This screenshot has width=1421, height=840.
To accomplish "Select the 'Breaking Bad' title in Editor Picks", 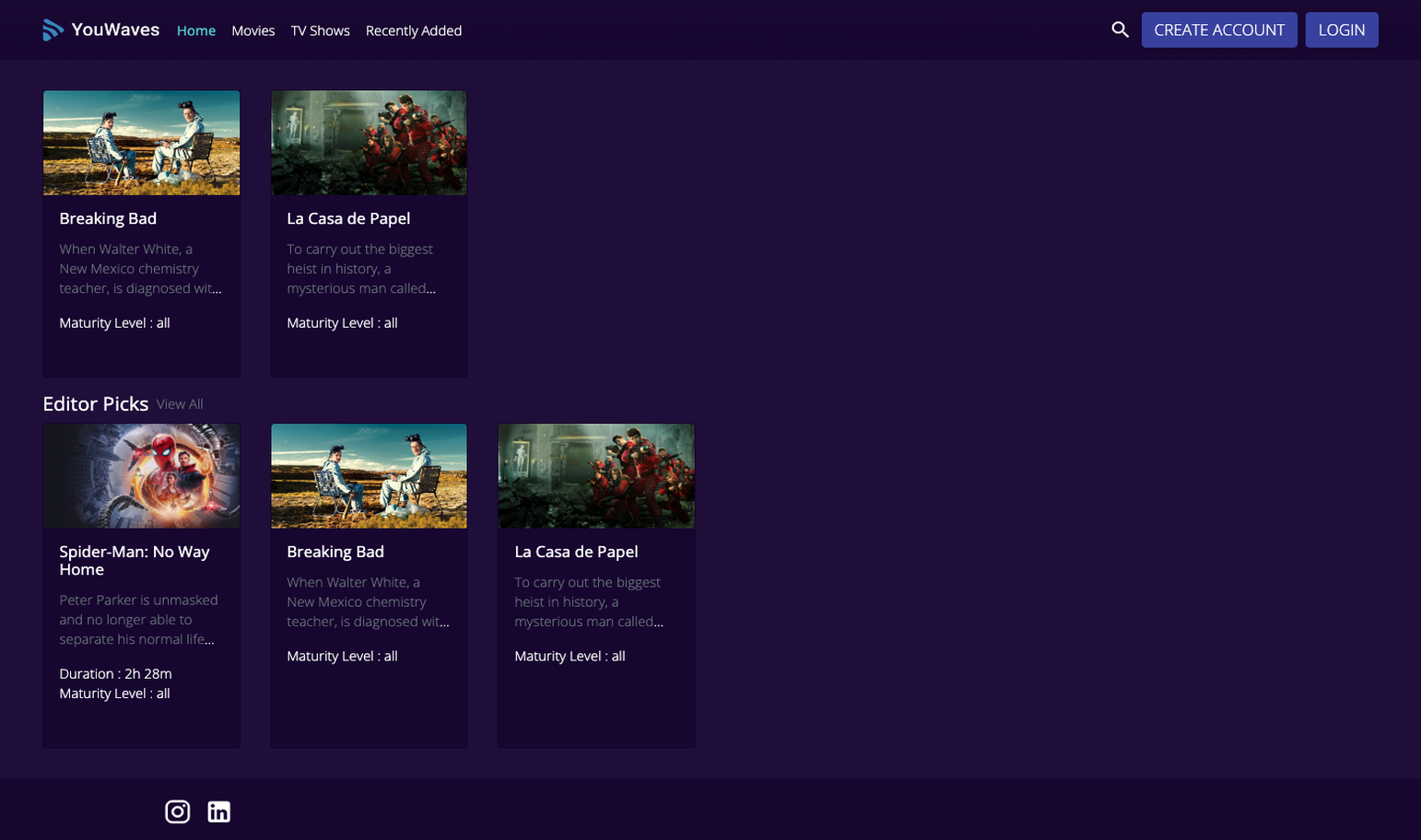I will [x=335, y=552].
